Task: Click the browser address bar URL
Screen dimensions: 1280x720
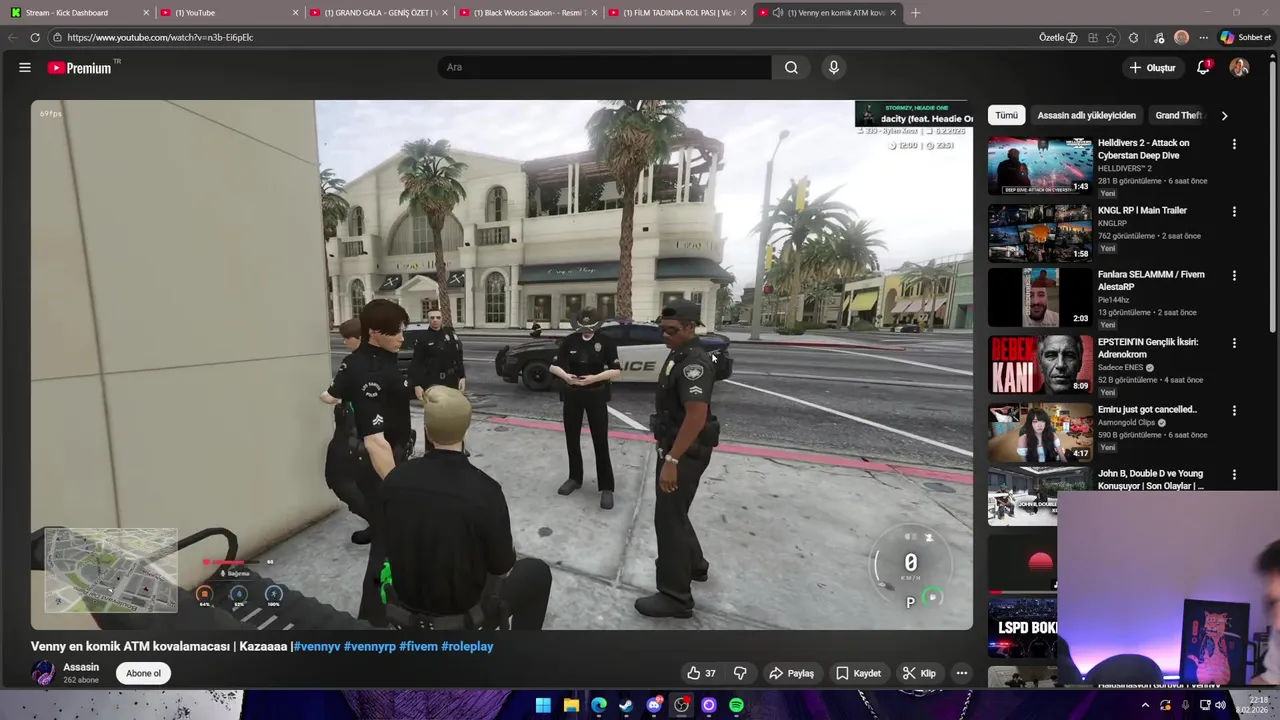Action: point(160,37)
